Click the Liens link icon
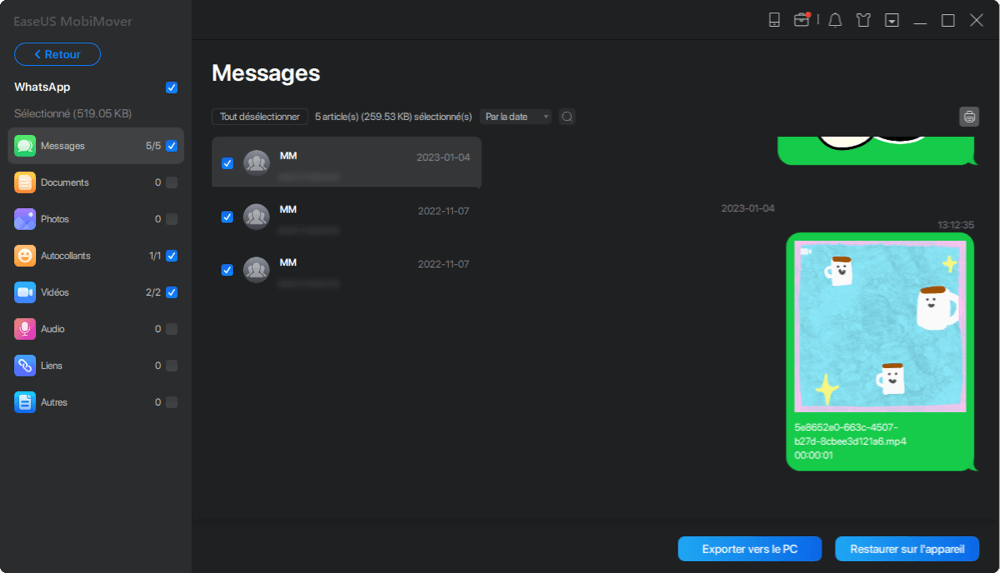The width and height of the screenshot is (1000, 573). tap(25, 366)
